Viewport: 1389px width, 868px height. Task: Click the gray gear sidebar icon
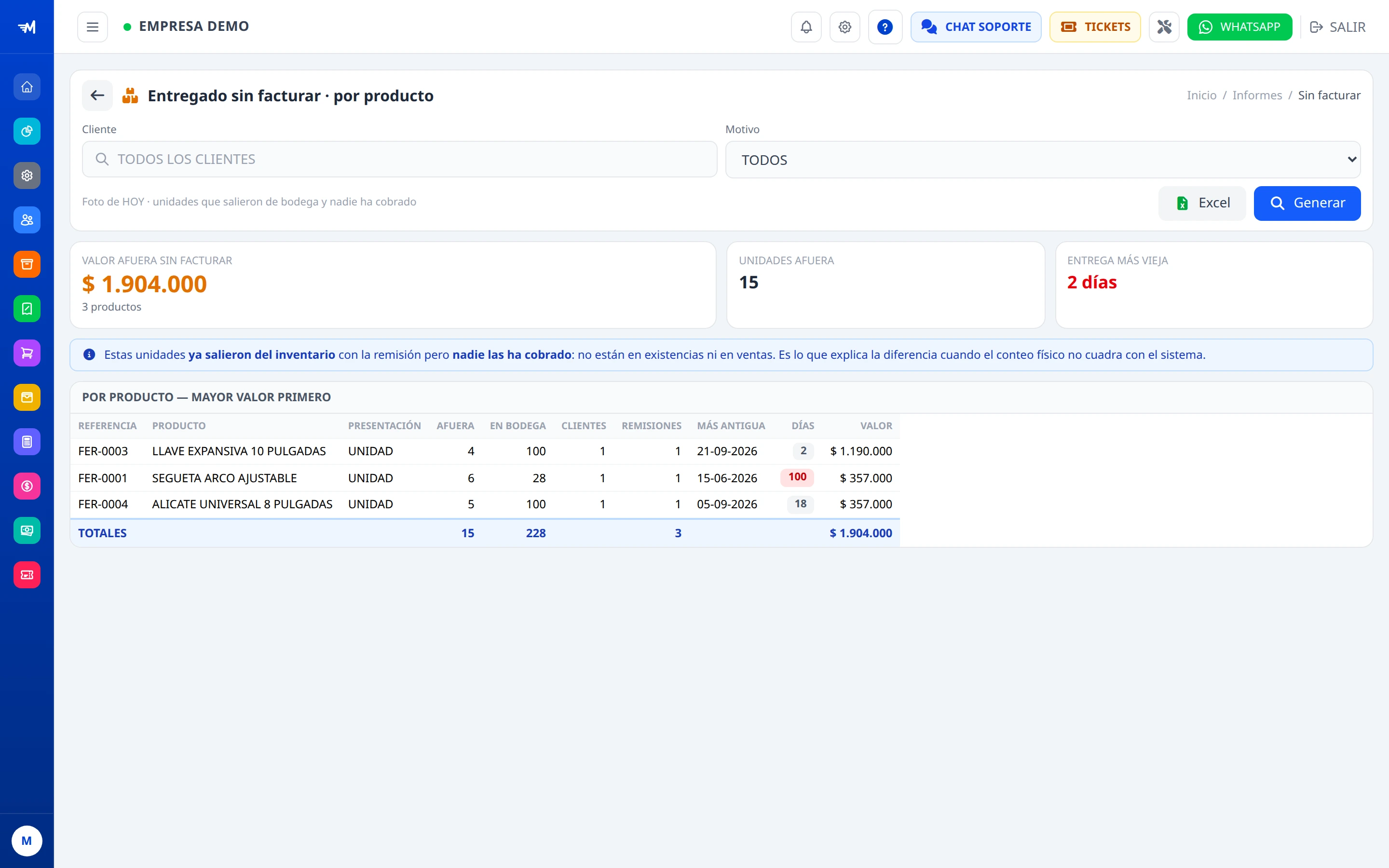pos(27,176)
